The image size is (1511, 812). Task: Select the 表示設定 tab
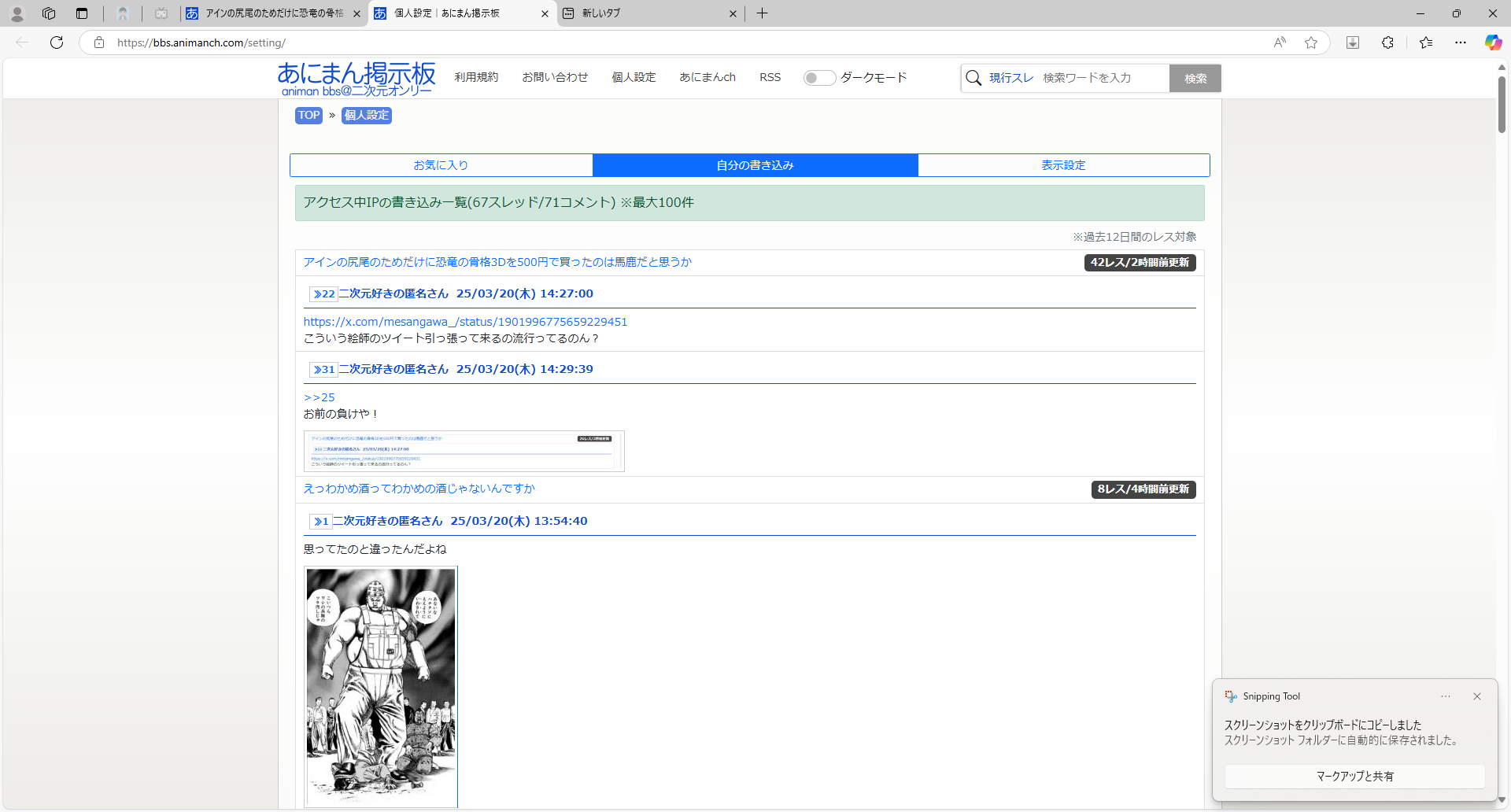(1064, 165)
